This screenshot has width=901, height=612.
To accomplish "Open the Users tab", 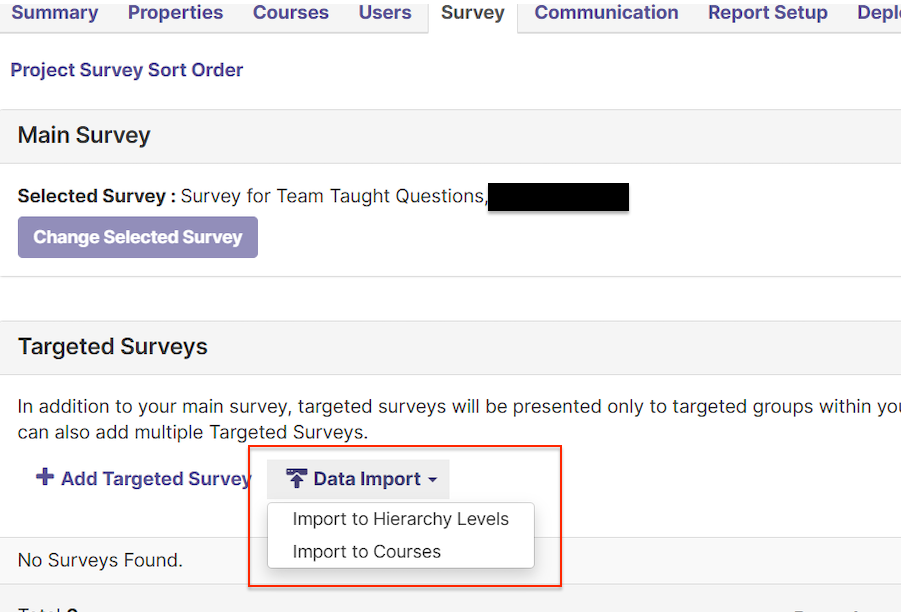I will [x=385, y=13].
